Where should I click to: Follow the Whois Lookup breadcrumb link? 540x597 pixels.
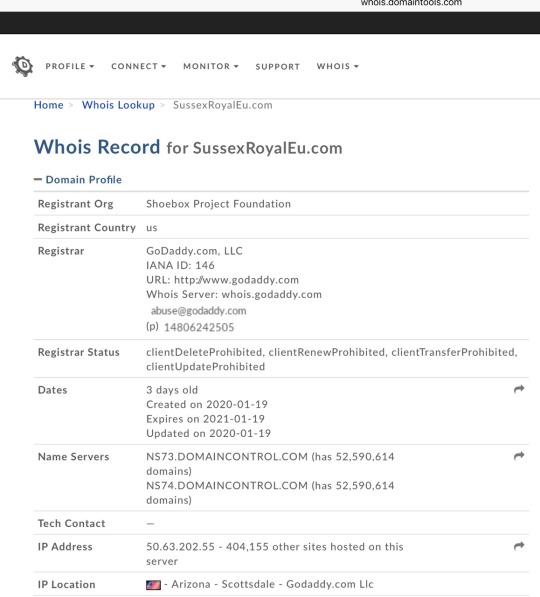(x=118, y=105)
